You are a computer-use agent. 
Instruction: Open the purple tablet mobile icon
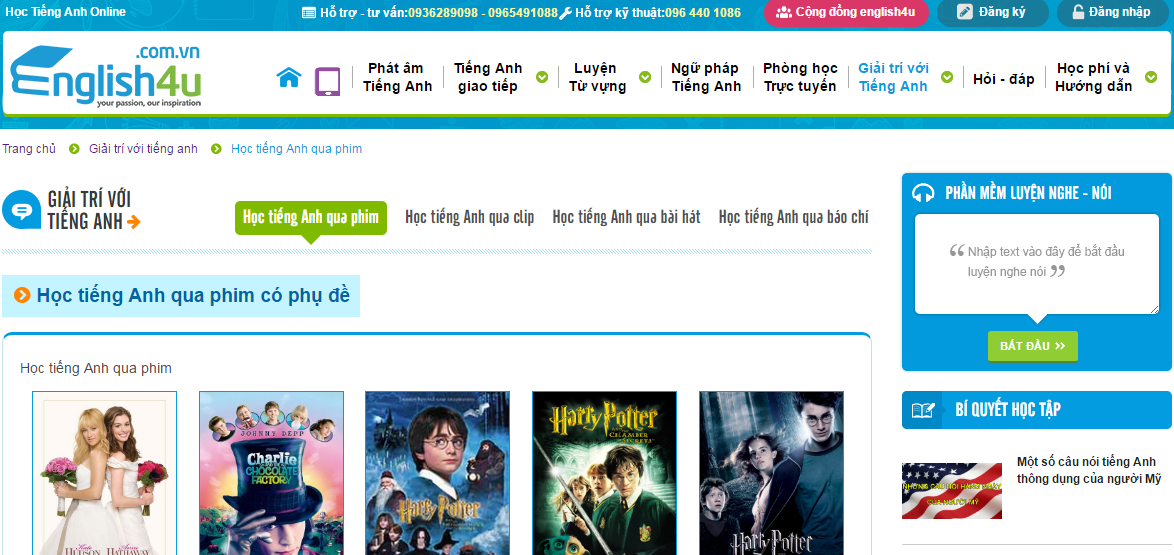327,82
